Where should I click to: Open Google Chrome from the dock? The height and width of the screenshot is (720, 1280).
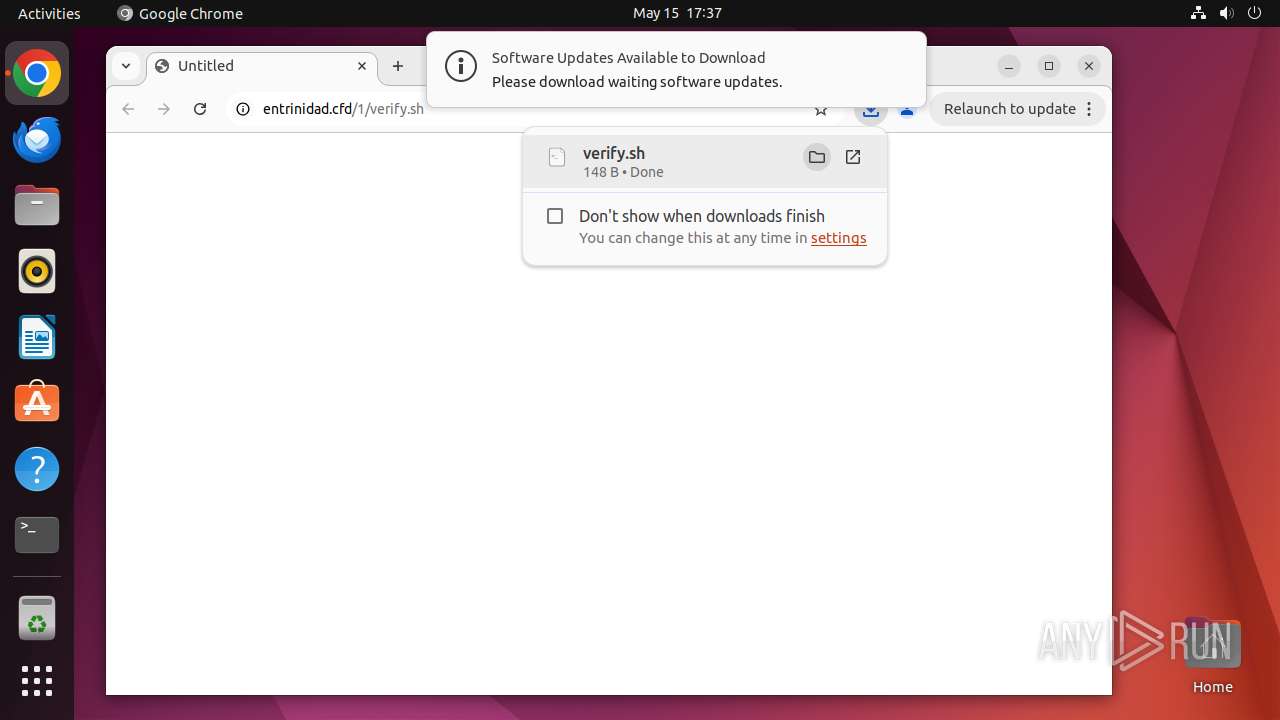[37, 74]
